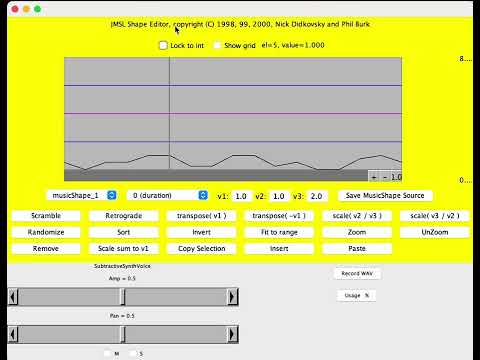Click minus icon in shape graph corner
Viewport: 480px width, 360px height.
[x=385, y=177]
